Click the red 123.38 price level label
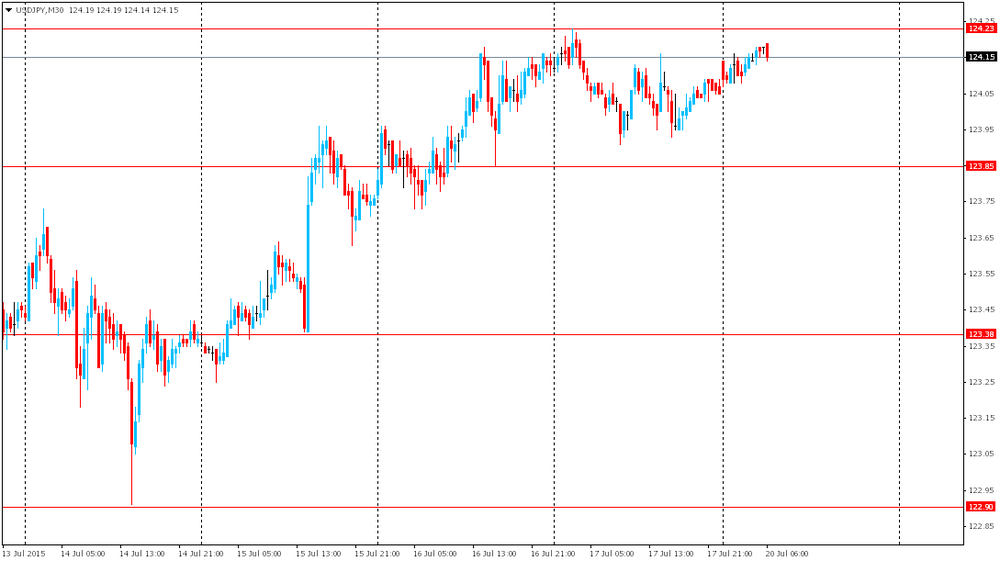The image size is (1000, 561). [x=981, y=335]
